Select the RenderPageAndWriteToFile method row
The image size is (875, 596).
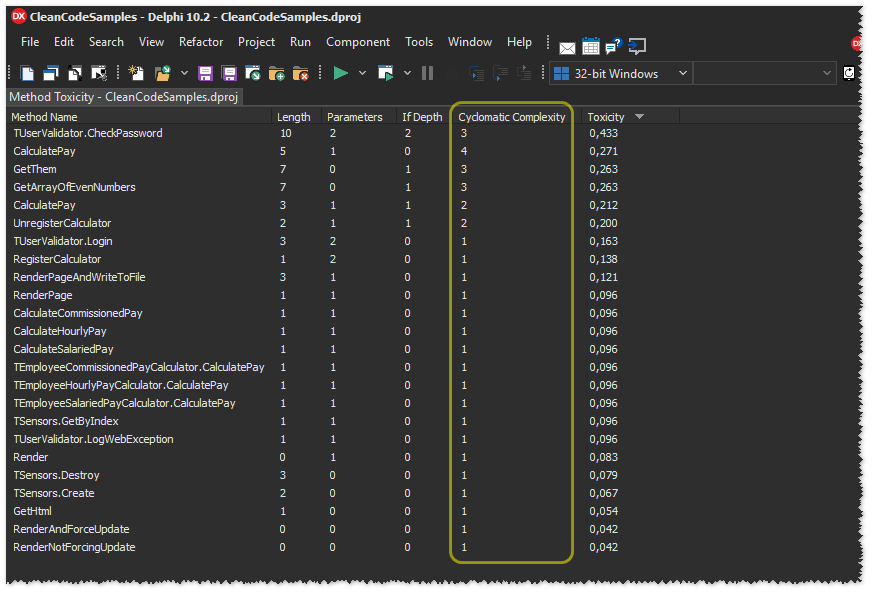(344, 277)
